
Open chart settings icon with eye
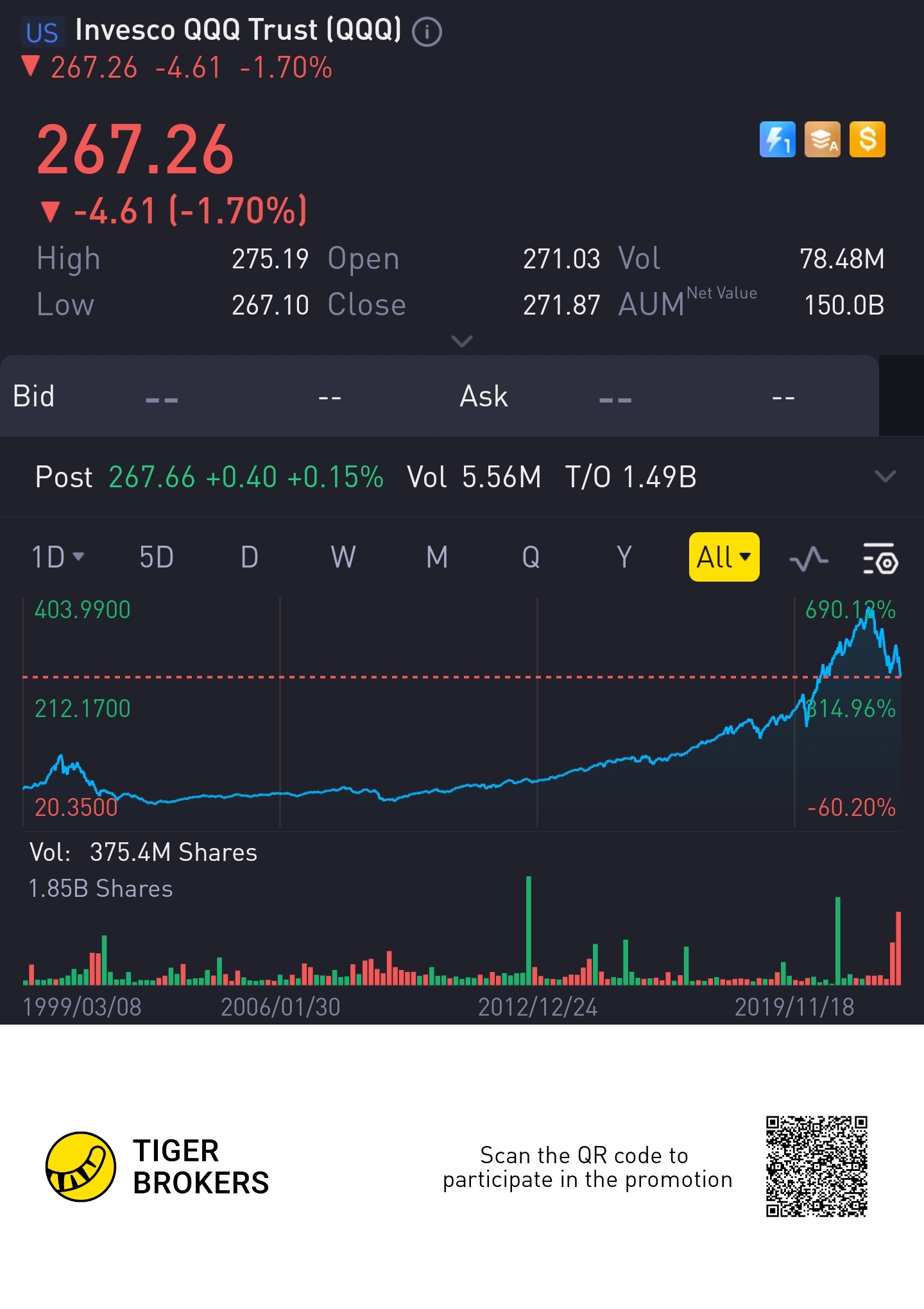coord(880,558)
